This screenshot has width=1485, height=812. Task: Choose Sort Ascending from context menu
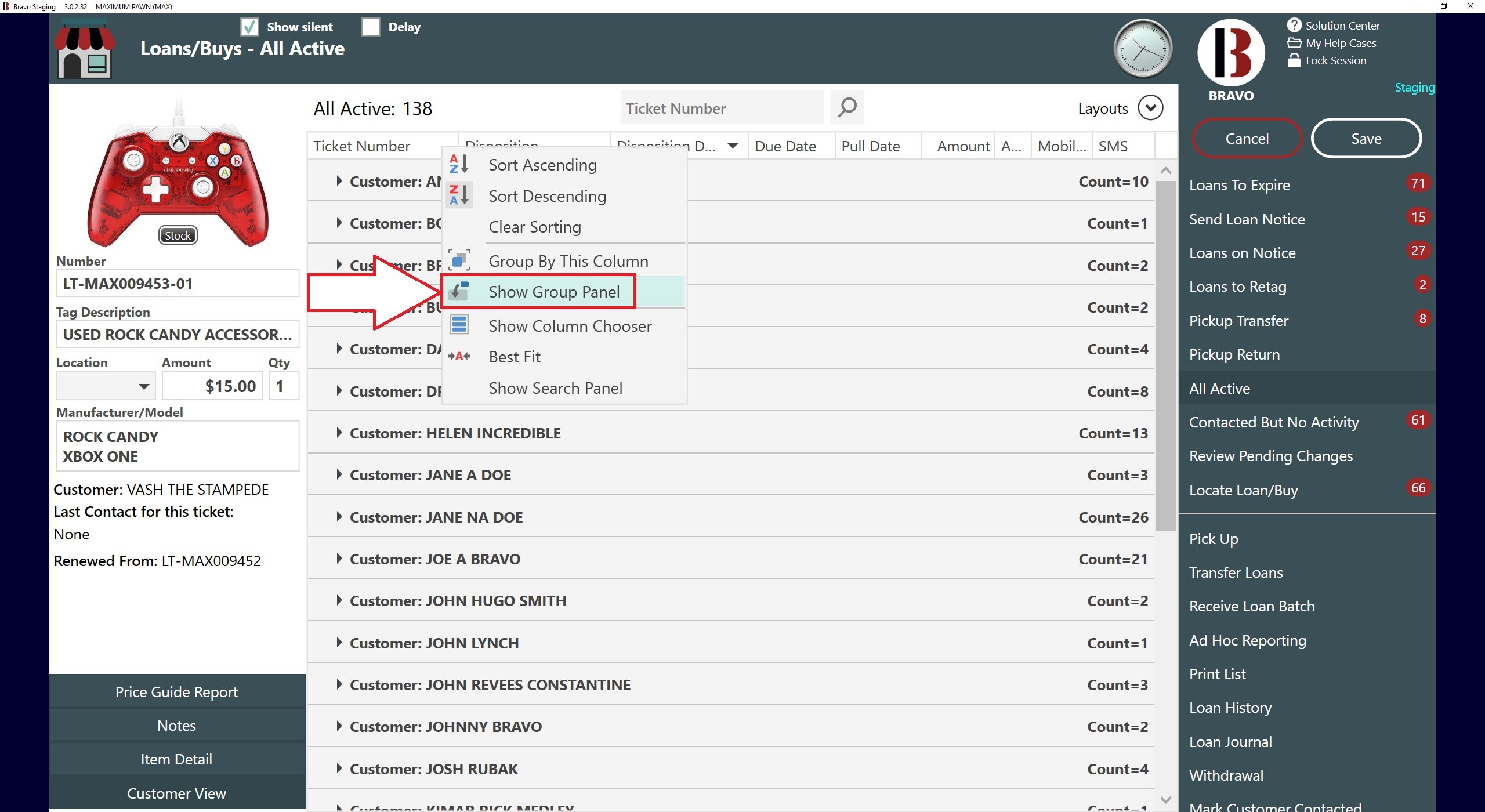[x=564, y=165]
